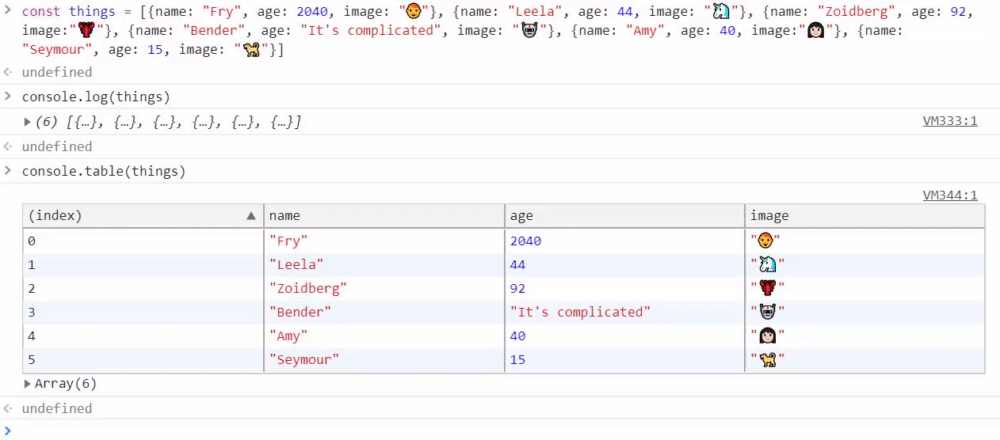The image size is (1000, 440).
Task: Click the unicorn emoji in Leela's table row
Action: (x=766, y=265)
